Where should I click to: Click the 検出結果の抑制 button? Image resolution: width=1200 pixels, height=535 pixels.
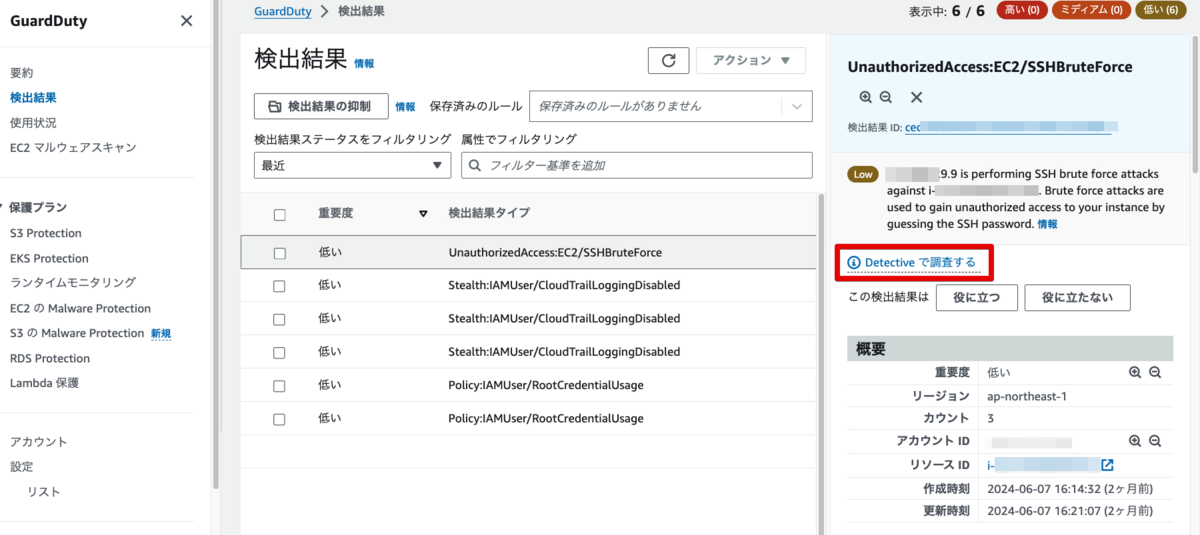pyautogui.click(x=321, y=106)
